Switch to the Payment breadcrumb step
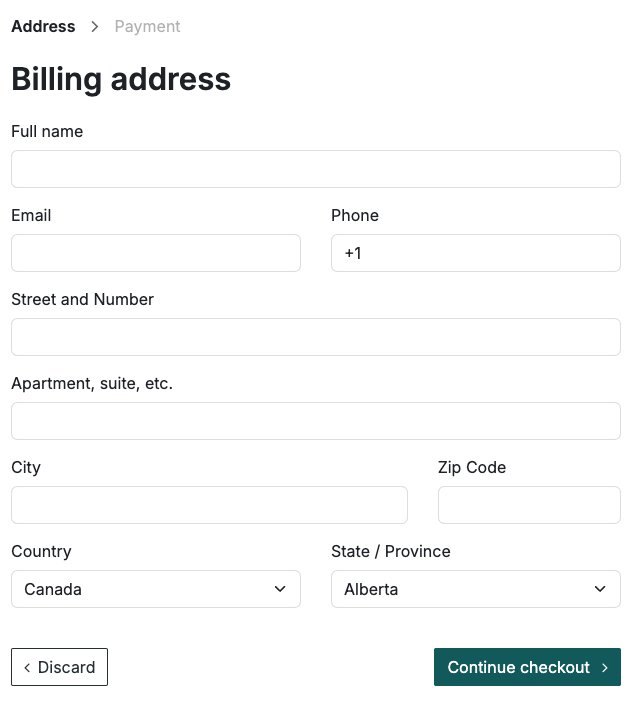The height and width of the screenshot is (710, 631). click(x=147, y=27)
